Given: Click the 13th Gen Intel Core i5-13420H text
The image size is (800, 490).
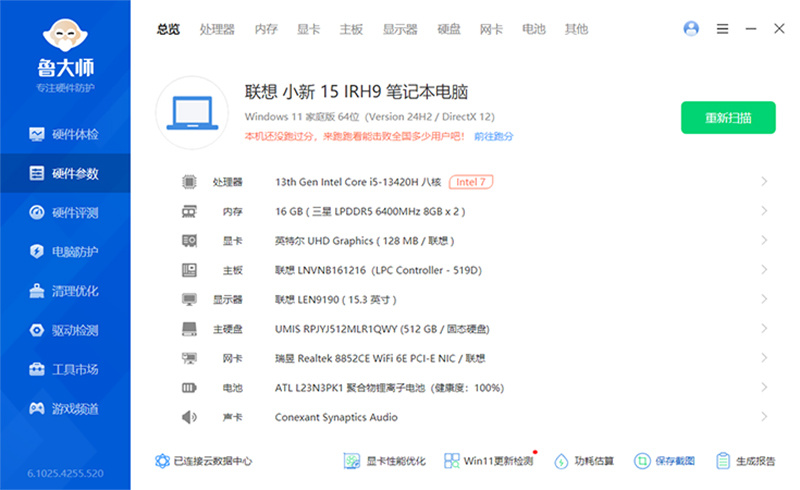Looking at the screenshot, I should (x=358, y=182).
